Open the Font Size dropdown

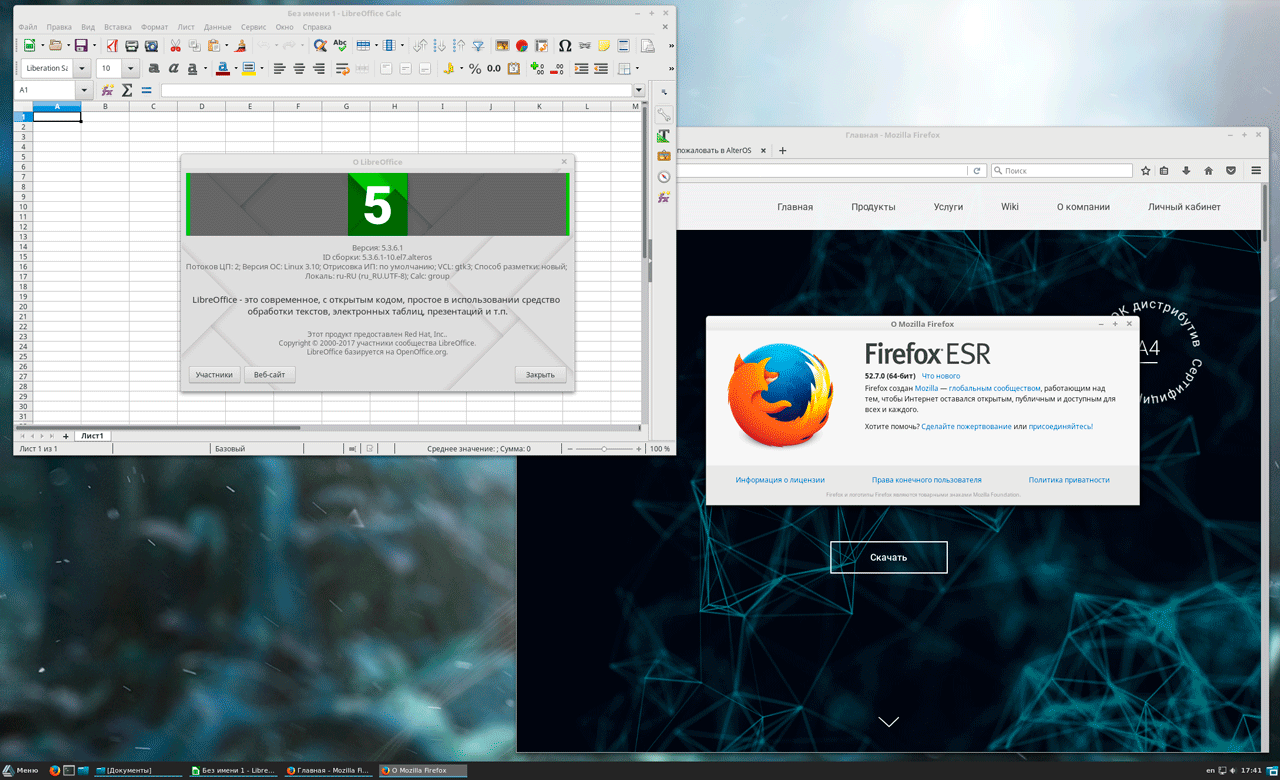click(131, 69)
